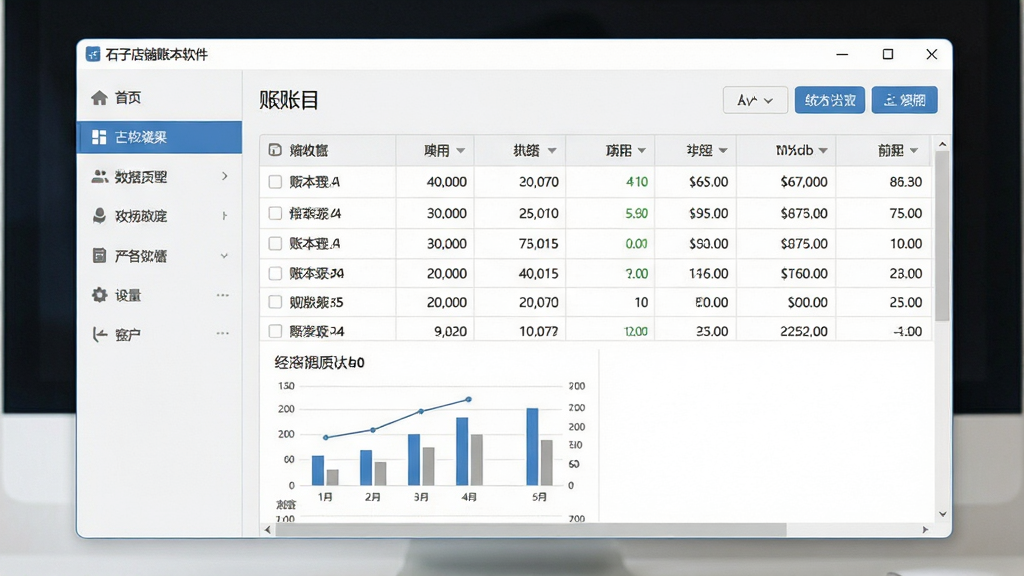Click the single-person icon in the sidebar
This screenshot has width=1024, height=576.
click(99, 216)
